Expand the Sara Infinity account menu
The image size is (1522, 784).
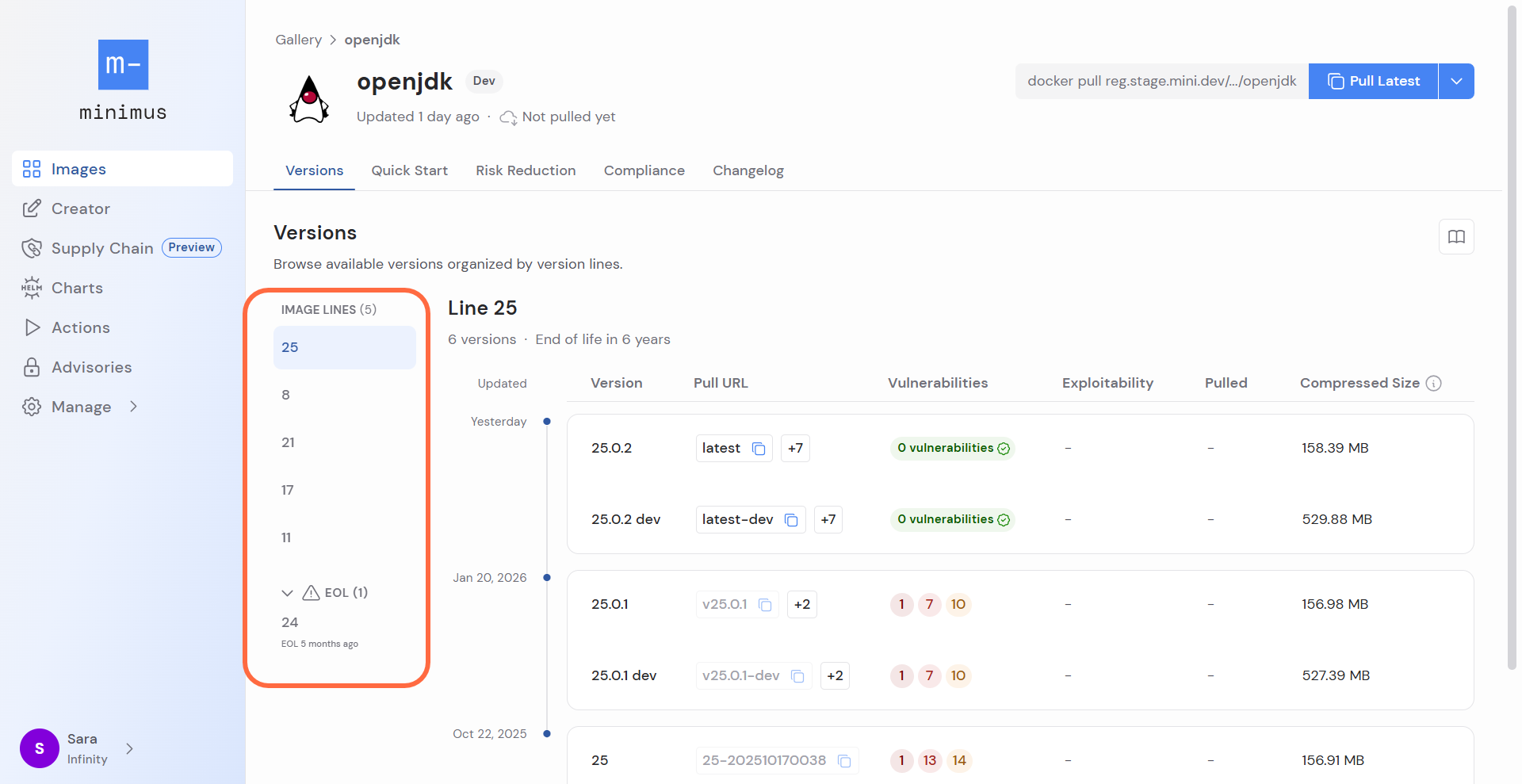pos(129,748)
